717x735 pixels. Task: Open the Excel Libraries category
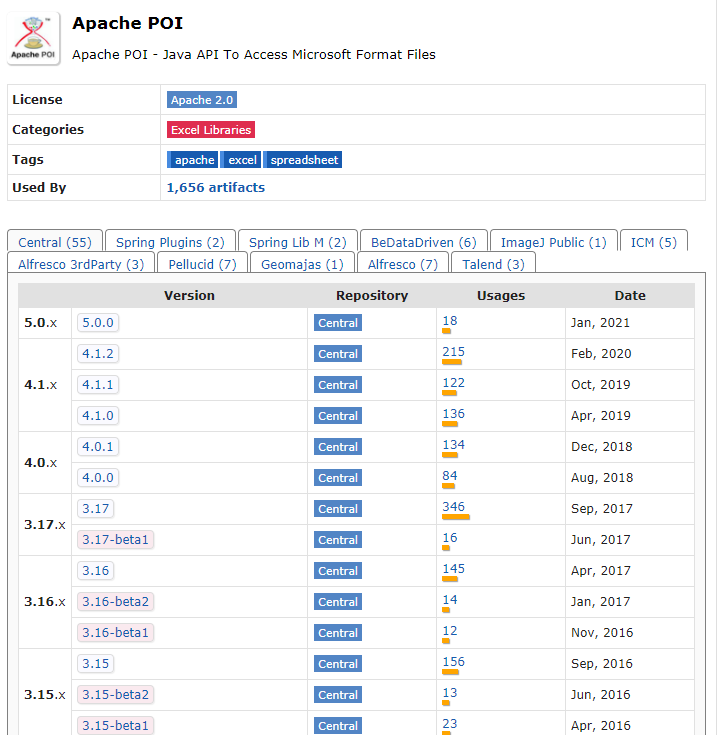[x=211, y=130]
